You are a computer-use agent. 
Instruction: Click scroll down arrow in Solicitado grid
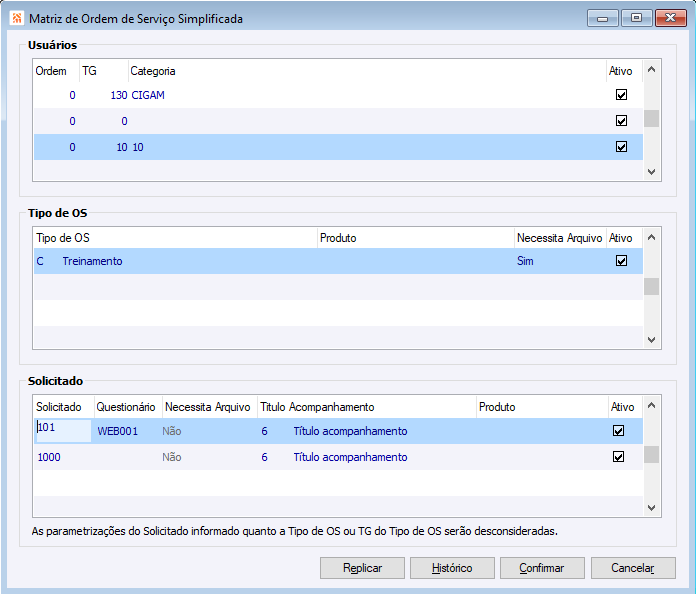pyautogui.click(x=651, y=507)
